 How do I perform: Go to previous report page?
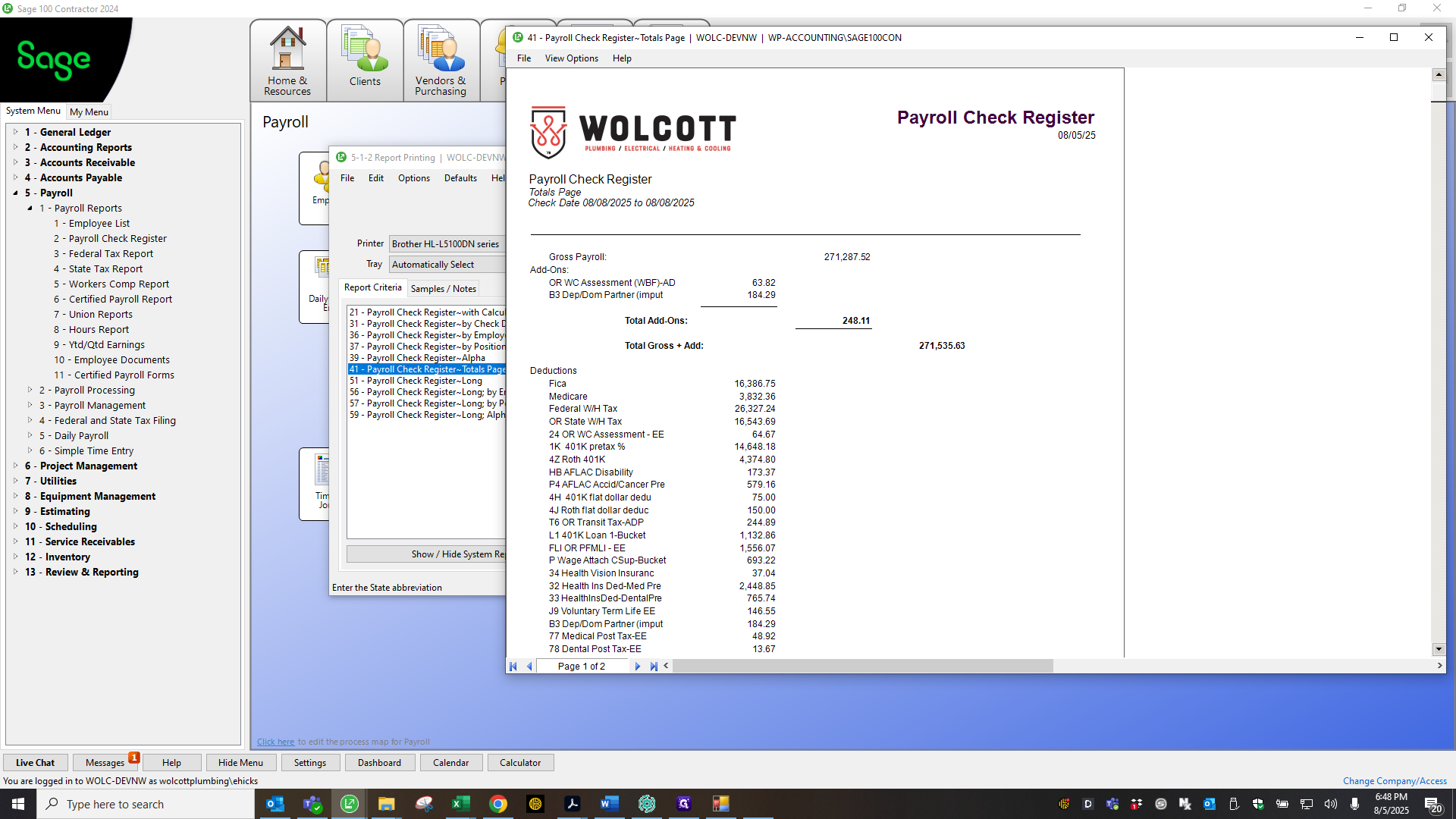tap(529, 667)
